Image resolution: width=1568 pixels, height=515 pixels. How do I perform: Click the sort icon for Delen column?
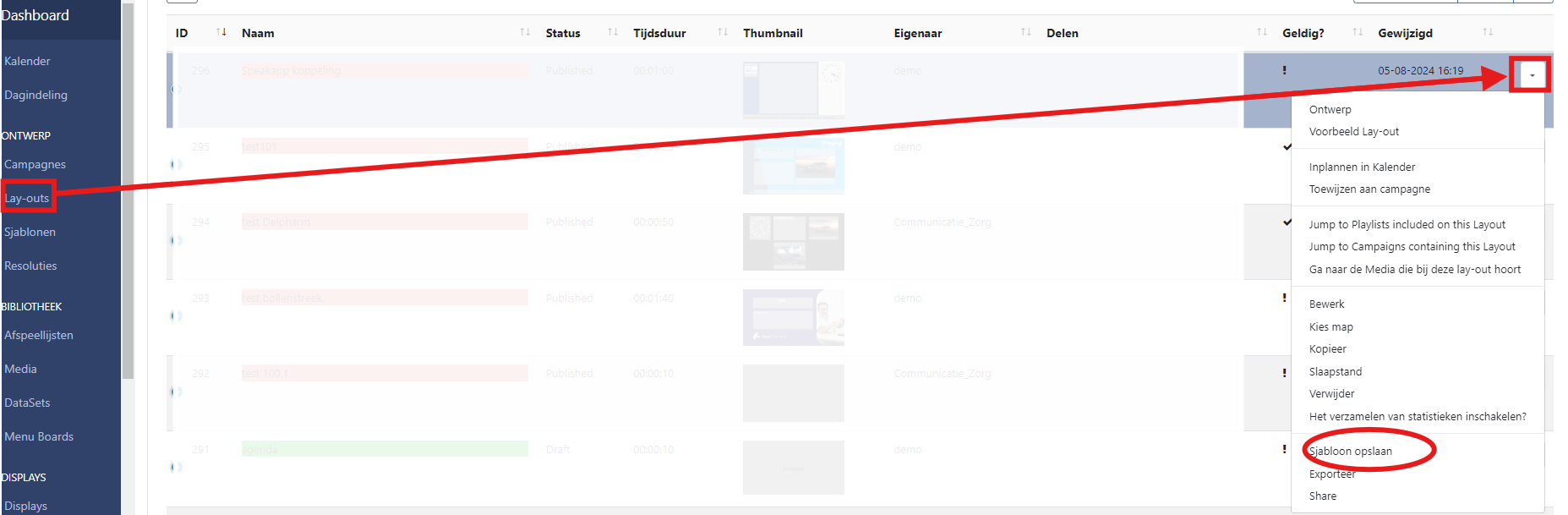pos(1261,32)
